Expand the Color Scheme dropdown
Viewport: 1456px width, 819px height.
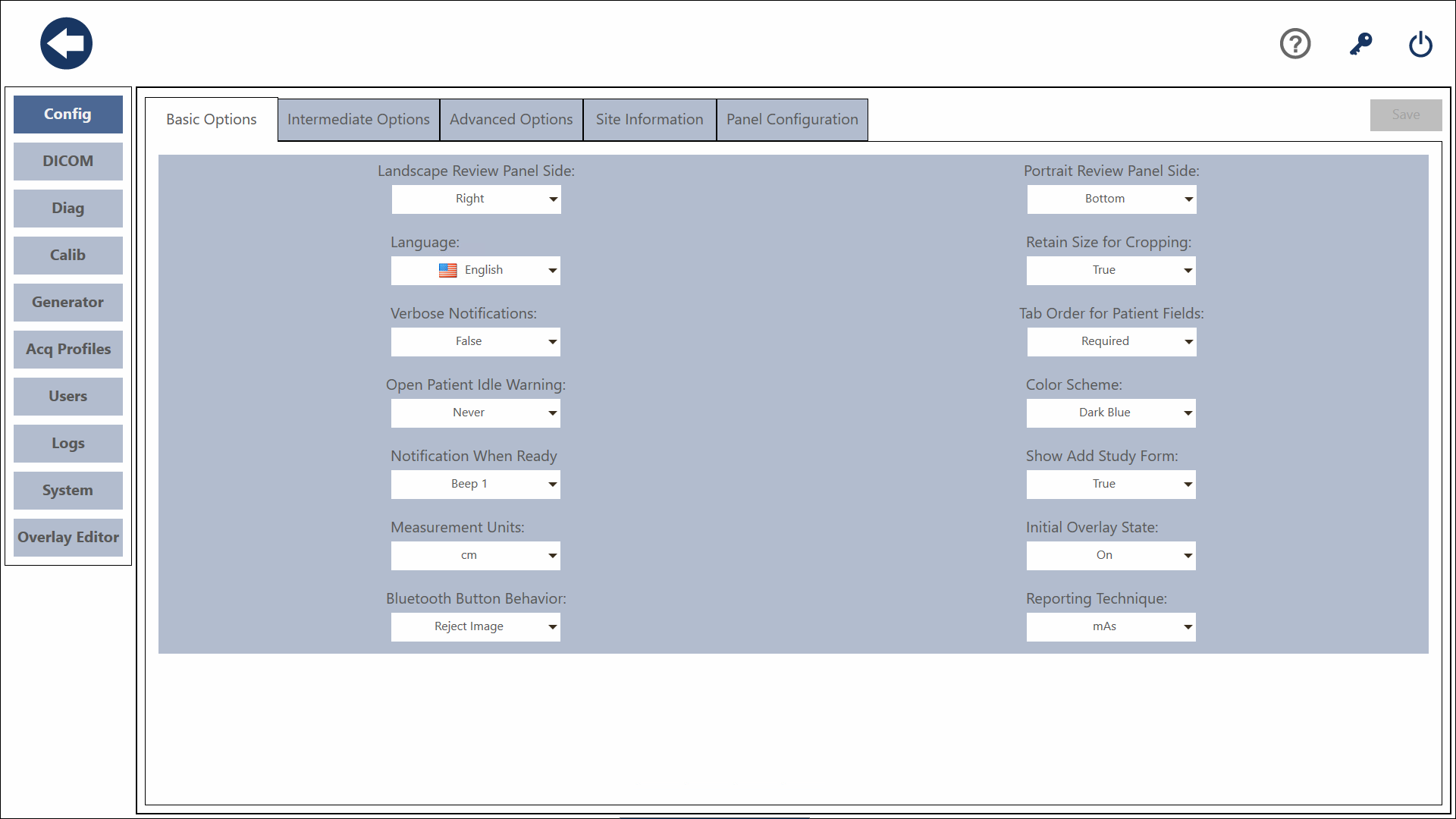pyautogui.click(x=1112, y=413)
